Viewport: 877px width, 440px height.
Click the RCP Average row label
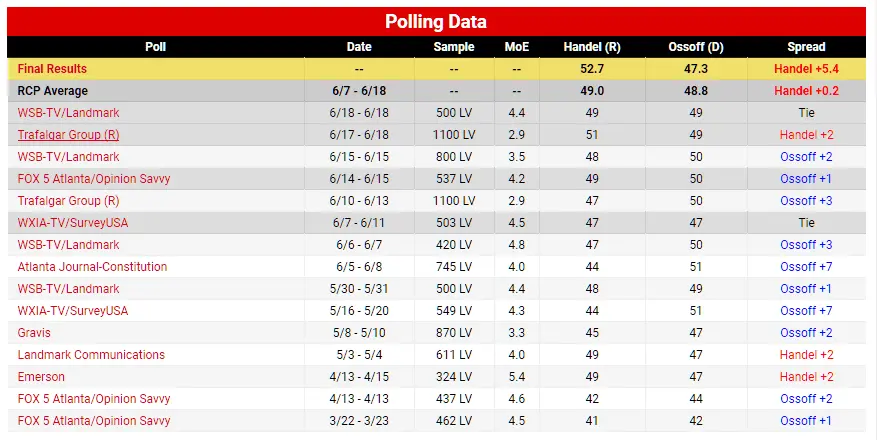pos(52,91)
